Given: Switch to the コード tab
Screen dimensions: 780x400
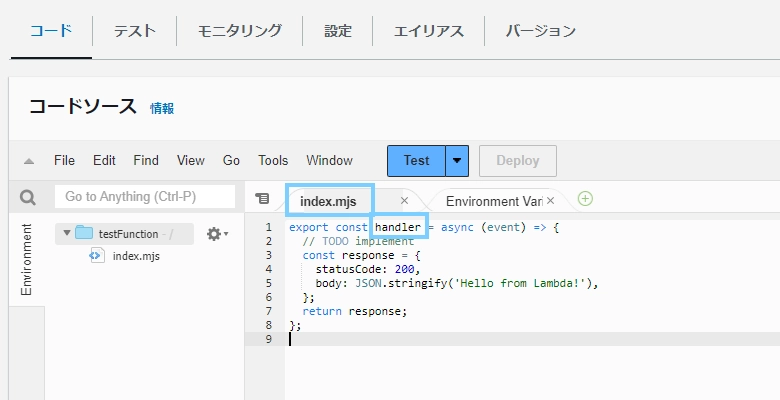Looking at the screenshot, I should 51,31.
